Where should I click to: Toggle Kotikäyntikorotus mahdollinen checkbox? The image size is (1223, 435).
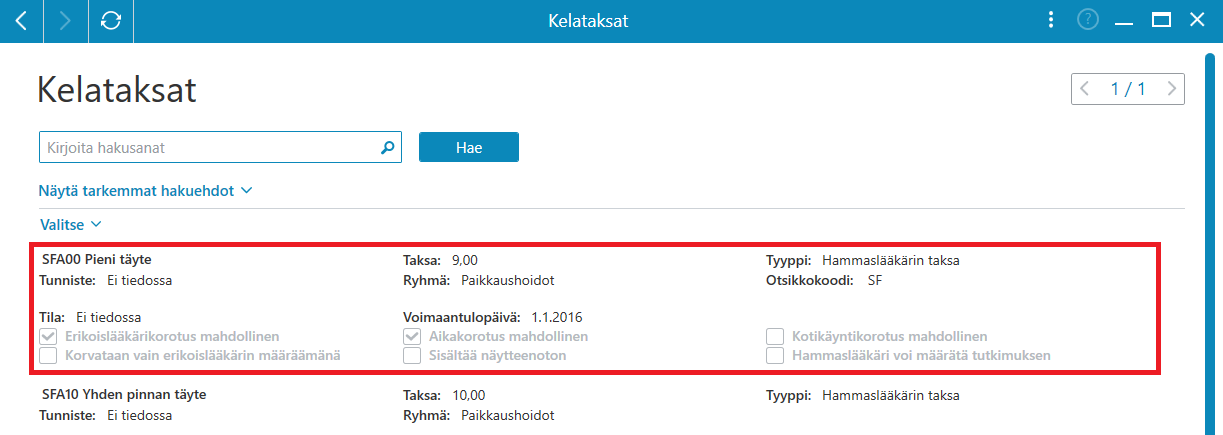tap(775, 336)
